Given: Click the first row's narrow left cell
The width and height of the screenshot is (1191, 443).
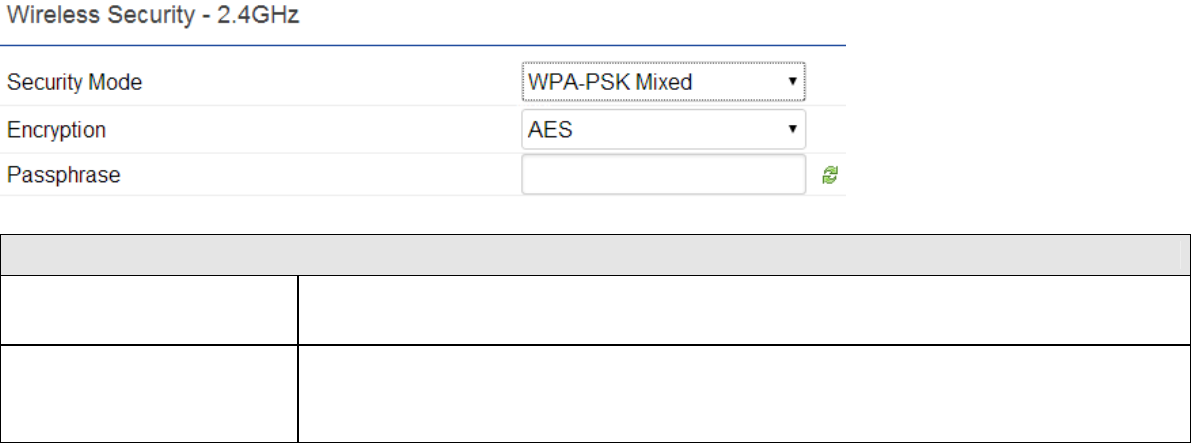Looking at the screenshot, I should [149, 310].
